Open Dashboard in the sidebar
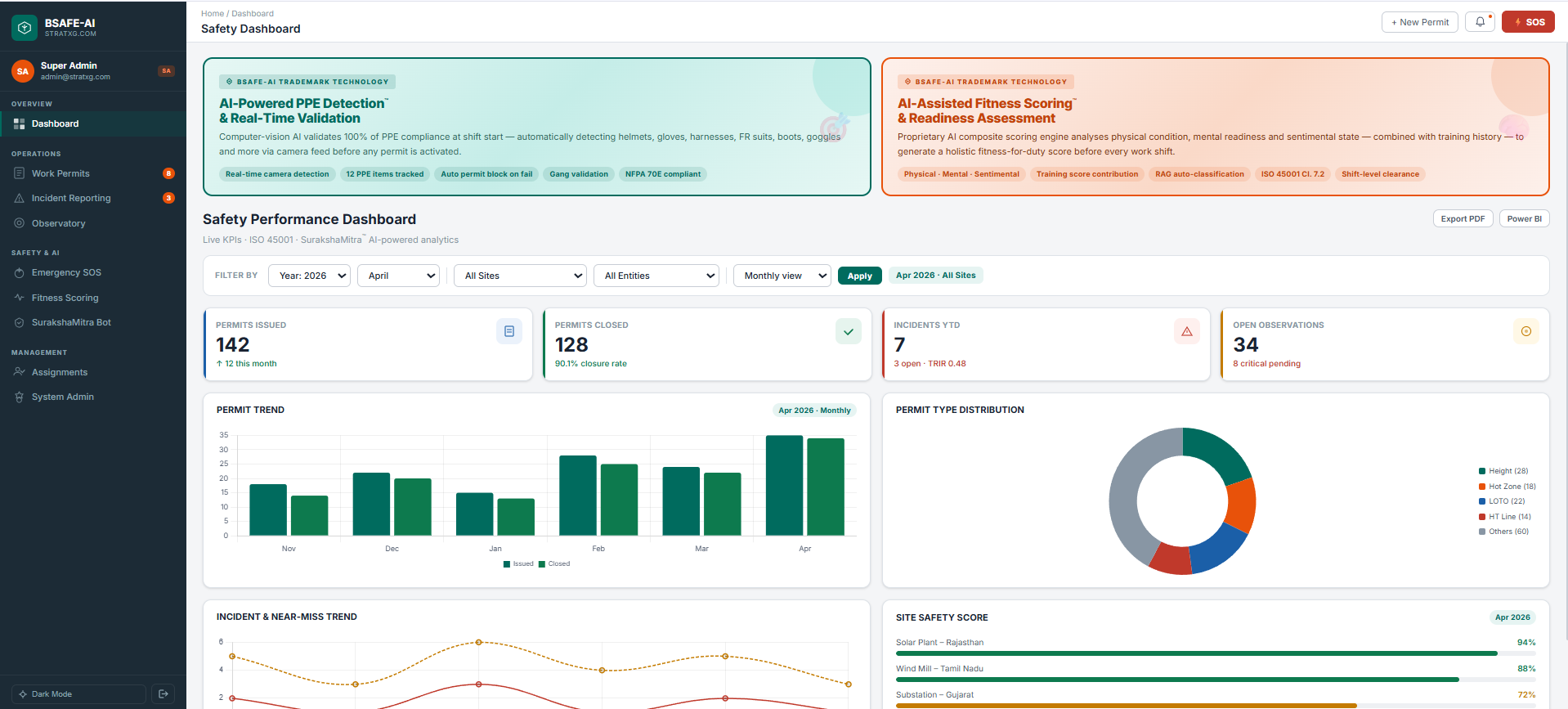 pyautogui.click(x=93, y=123)
